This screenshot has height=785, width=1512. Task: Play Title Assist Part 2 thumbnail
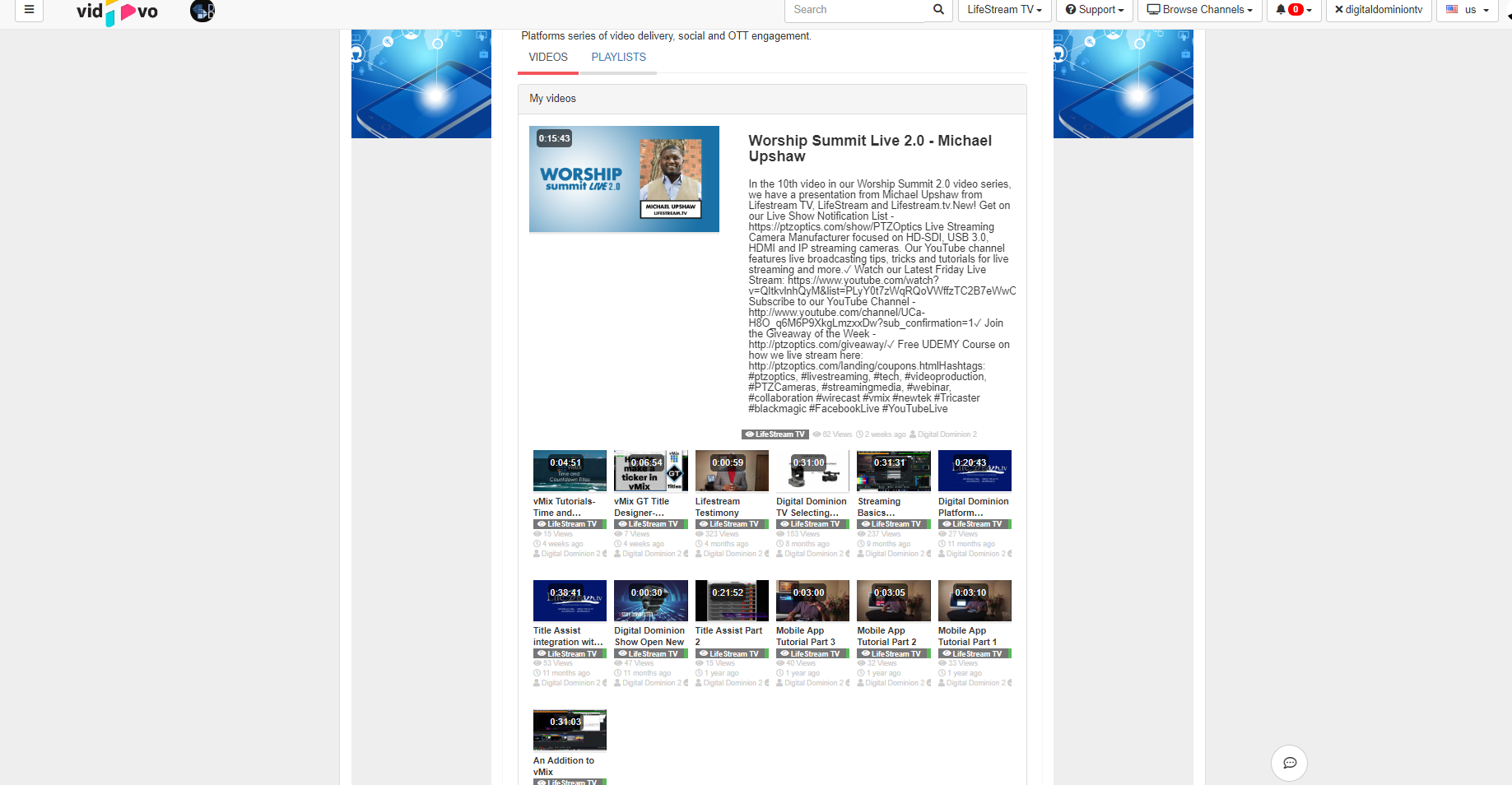(732, 601)
